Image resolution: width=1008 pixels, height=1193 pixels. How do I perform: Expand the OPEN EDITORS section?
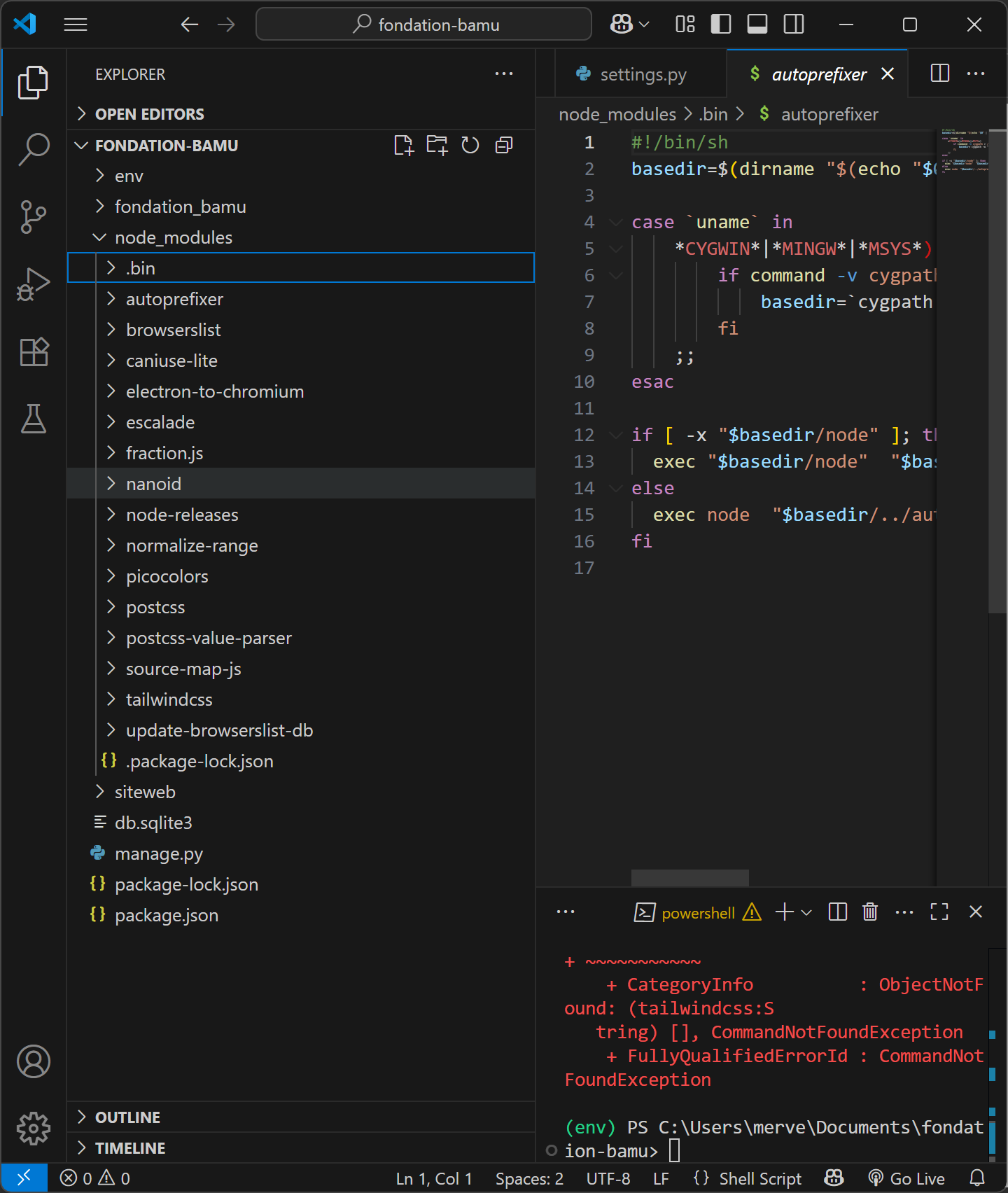pos(301,114)
